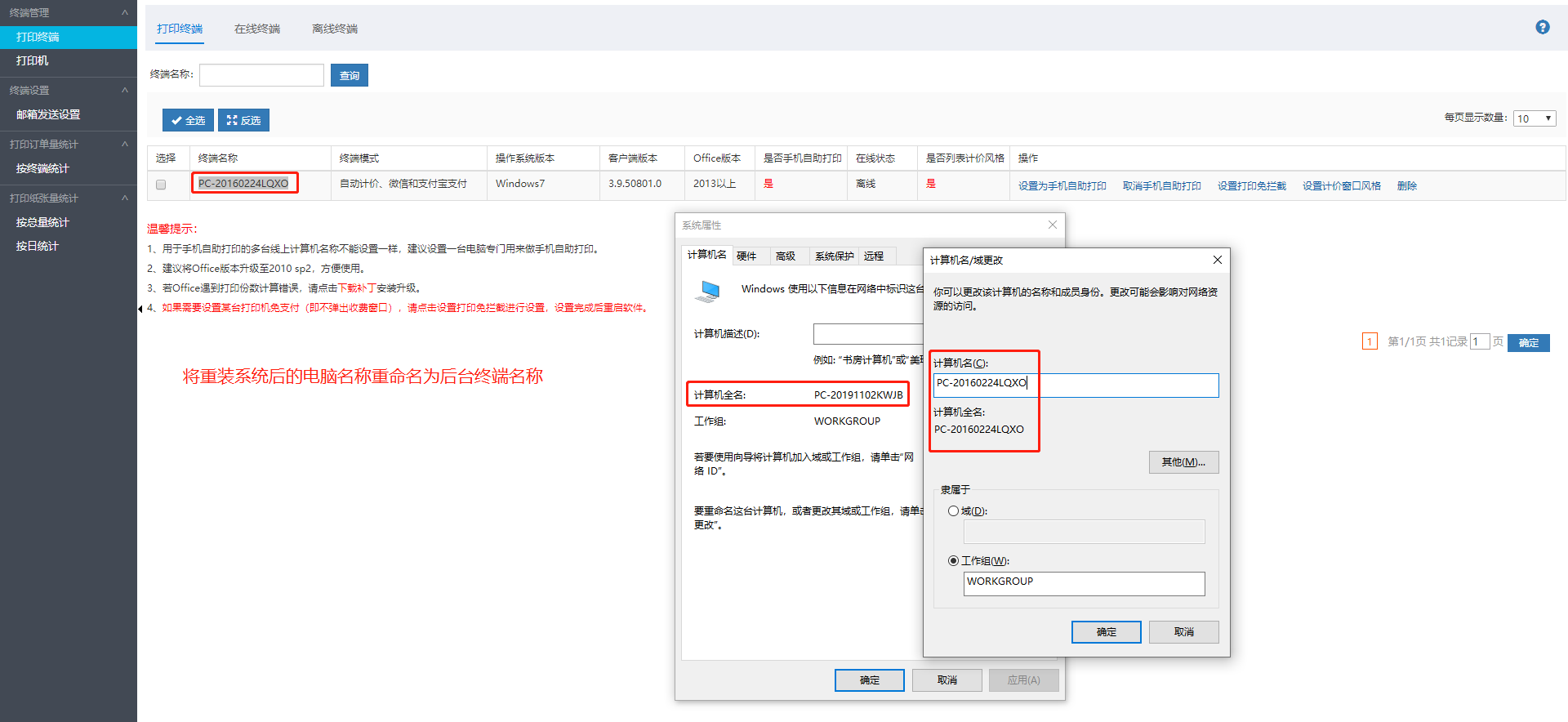Click the 计算机名(C) input field
The image size is (1568, 722).
(x=1076, y=386)
